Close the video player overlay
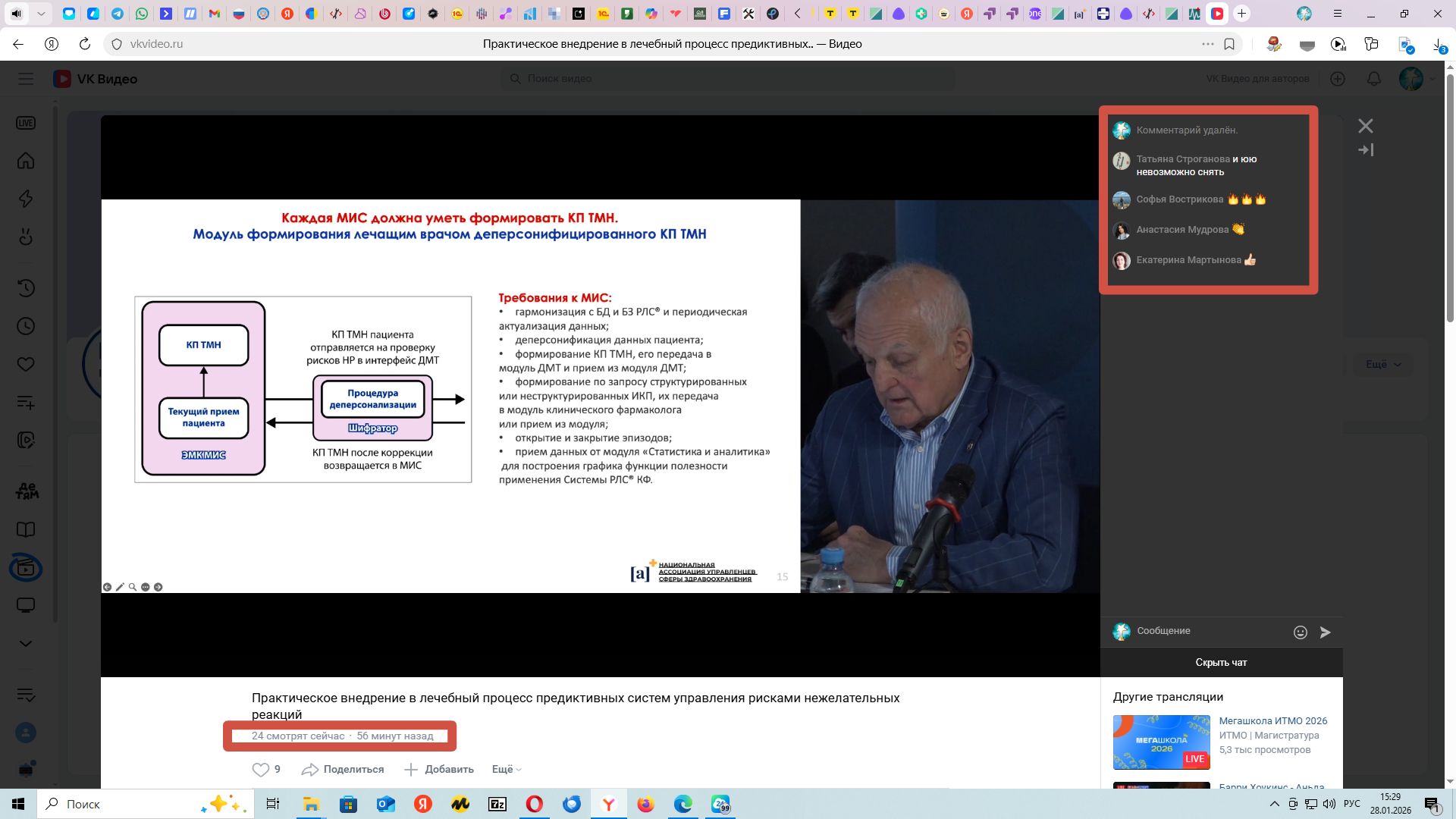This screenshot has height=819, width=1456. pyautogui.click(x=1366, y=126)
